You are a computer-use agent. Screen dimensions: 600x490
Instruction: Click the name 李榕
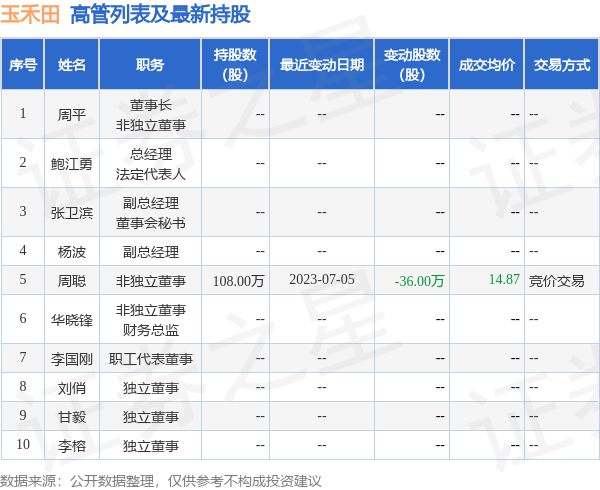coord(72,446)
